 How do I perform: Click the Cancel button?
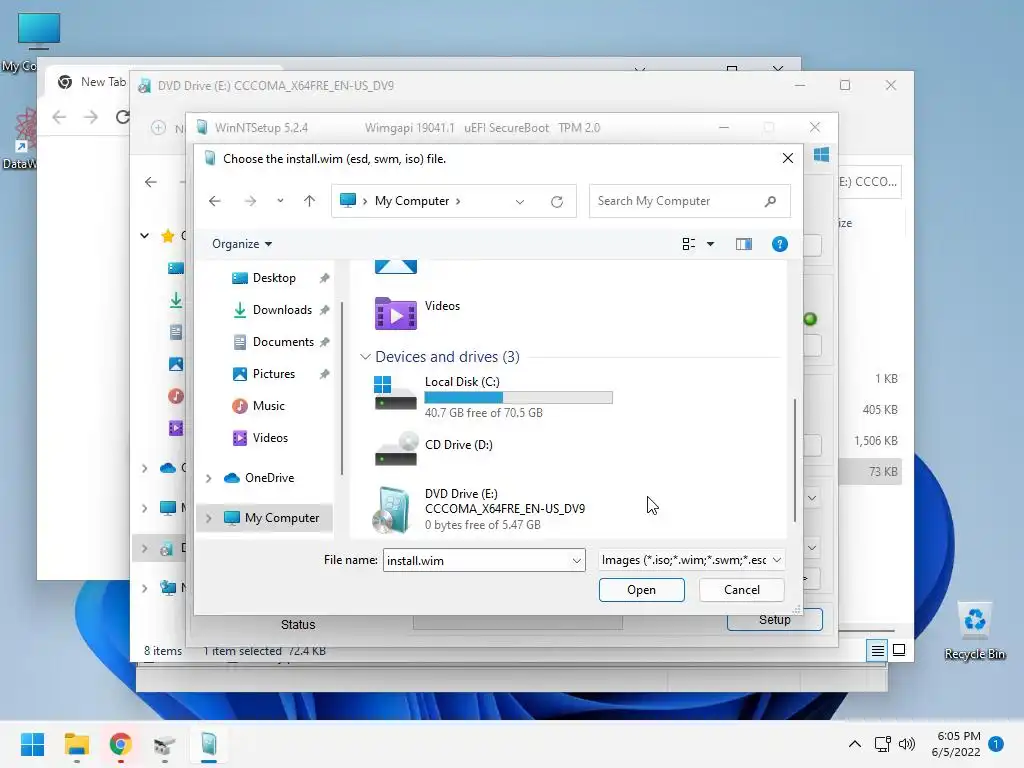(x=741, y=590)
